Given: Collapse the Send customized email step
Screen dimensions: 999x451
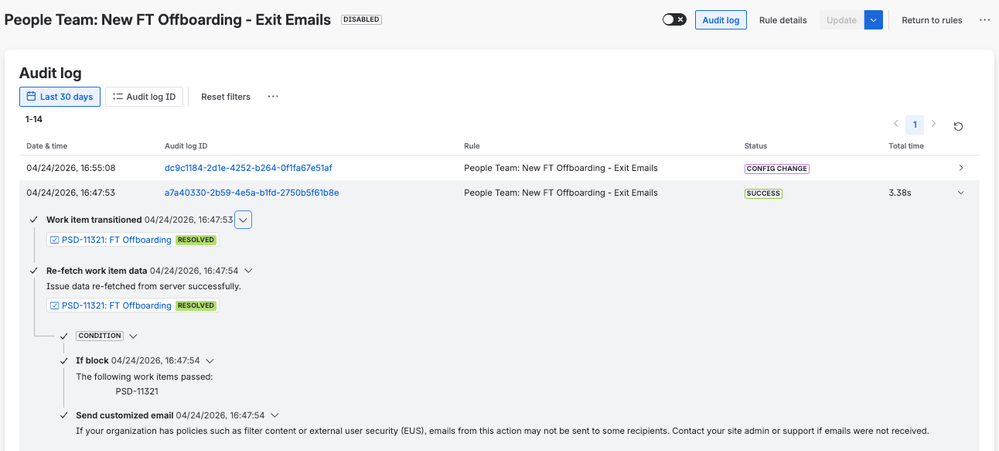Looking at the screenshot, I should point(275,415).
